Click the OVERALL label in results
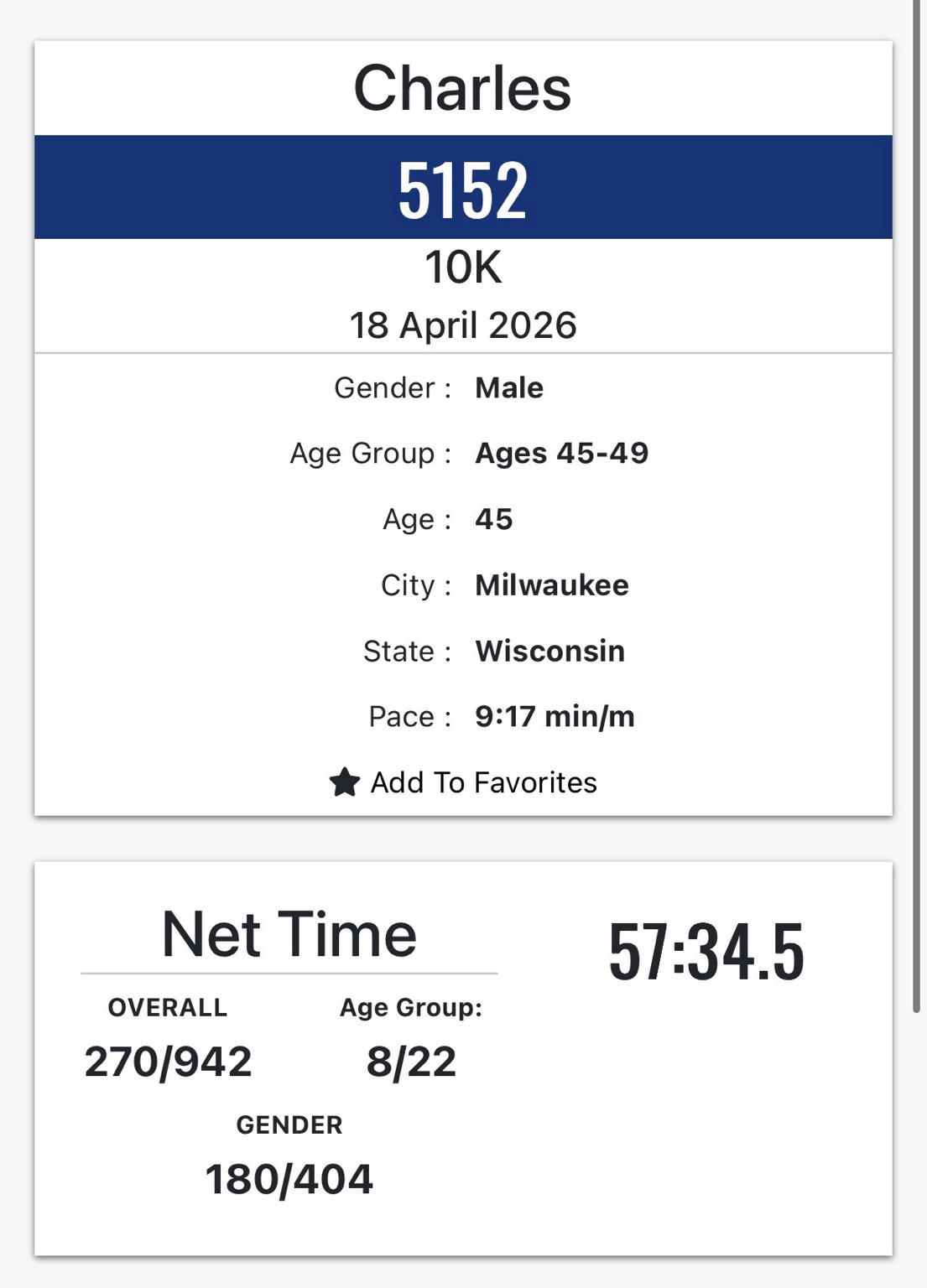The width and height of the screenshot is (927, 1288). click(168, 1007)
